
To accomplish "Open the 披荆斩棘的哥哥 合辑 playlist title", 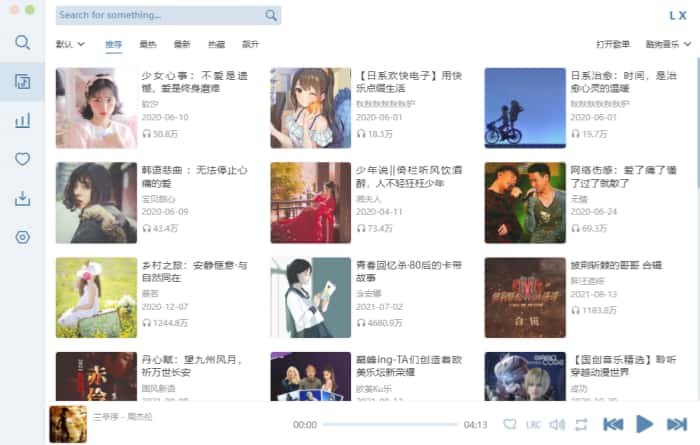I will click(x=616, y=265).
